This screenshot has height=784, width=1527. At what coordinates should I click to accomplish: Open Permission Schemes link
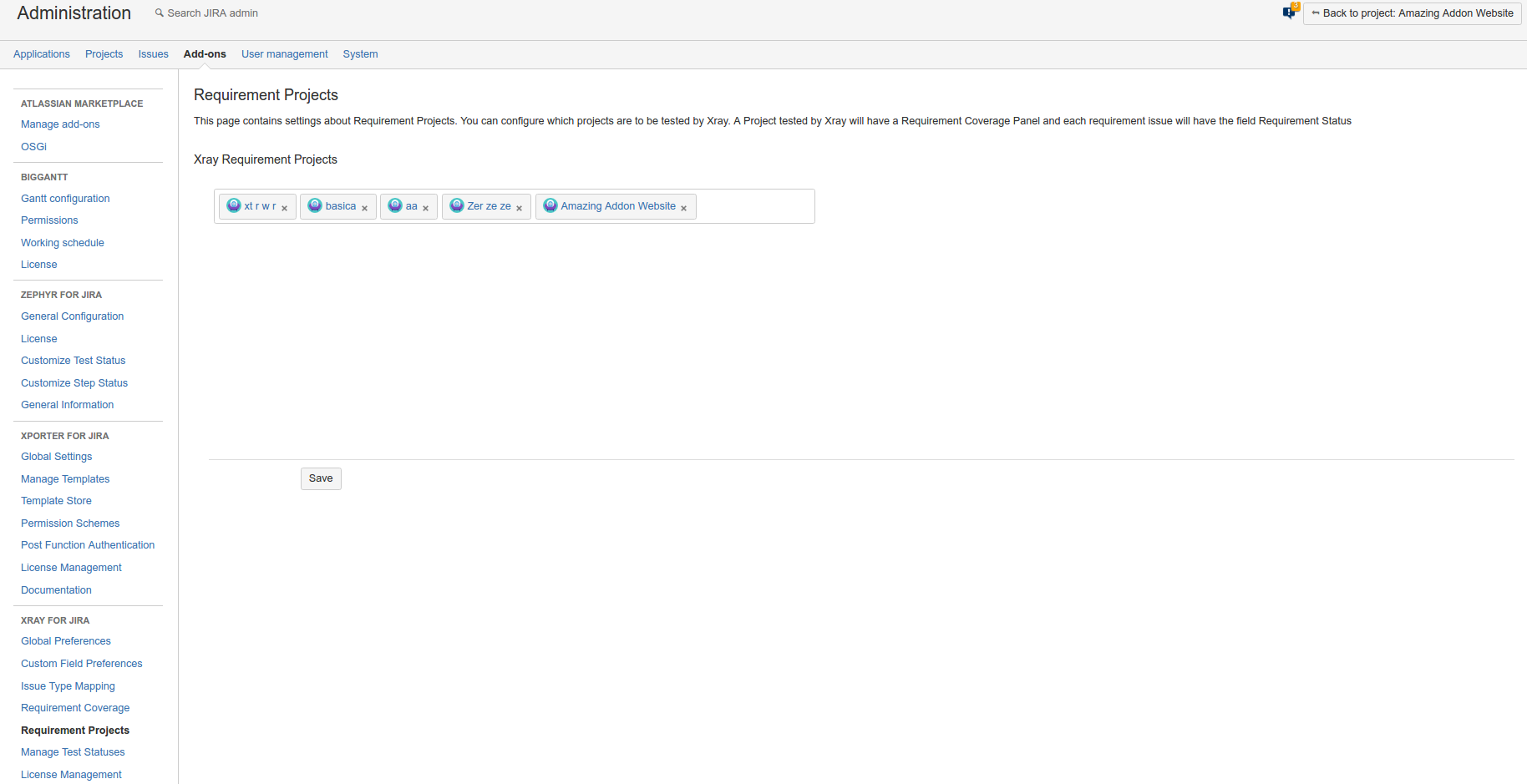click(70, 524)
